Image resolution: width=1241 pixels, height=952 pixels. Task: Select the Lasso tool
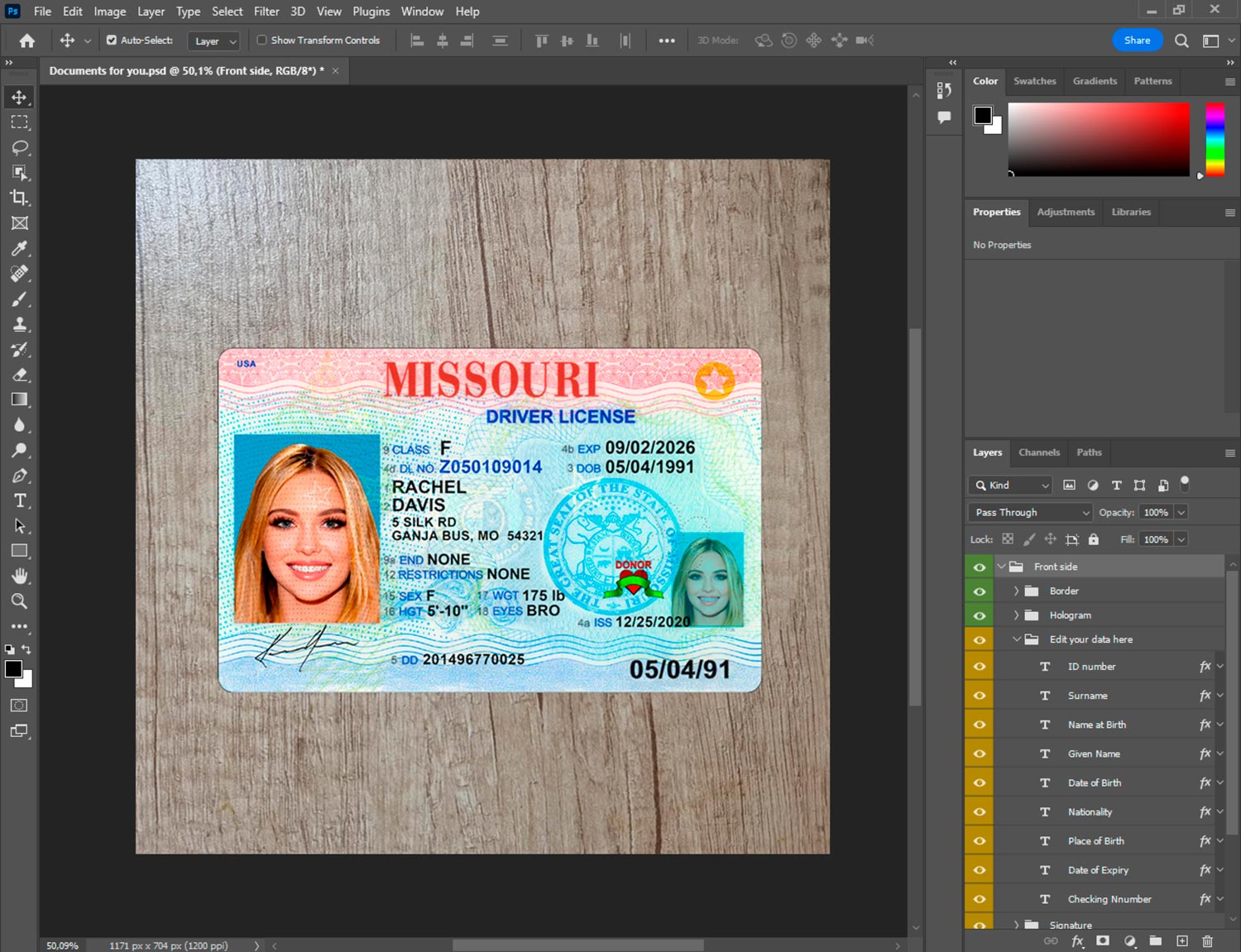(x=20, y=147)
